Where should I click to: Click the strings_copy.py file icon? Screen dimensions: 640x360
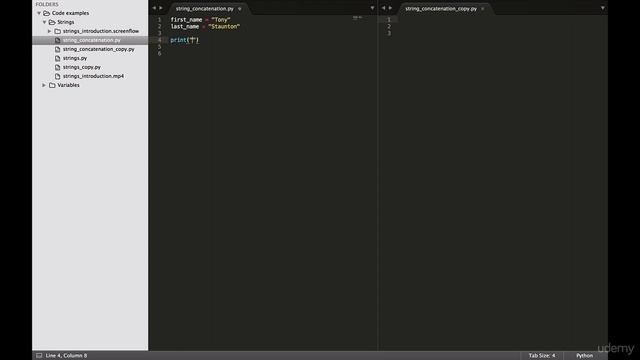(x=58, y=67)
